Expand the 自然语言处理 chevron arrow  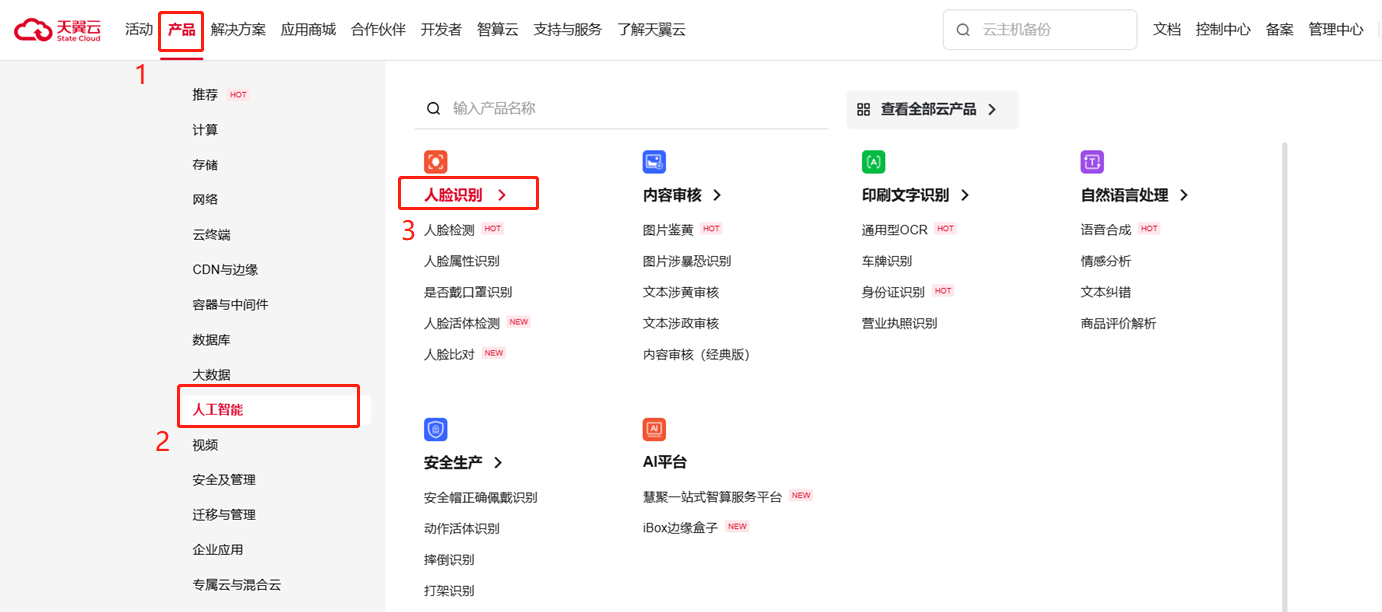[1184, 195]
